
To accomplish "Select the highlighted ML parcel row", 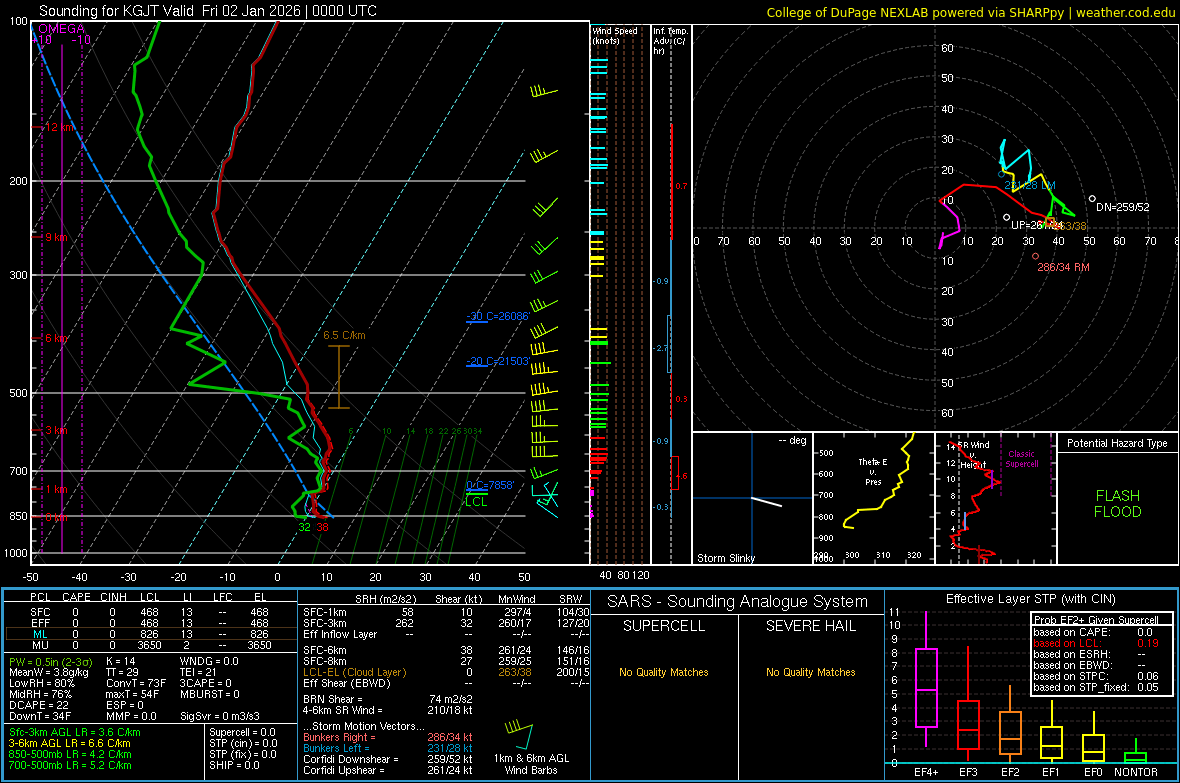I will pyautogui.click(x=150, y=634).
